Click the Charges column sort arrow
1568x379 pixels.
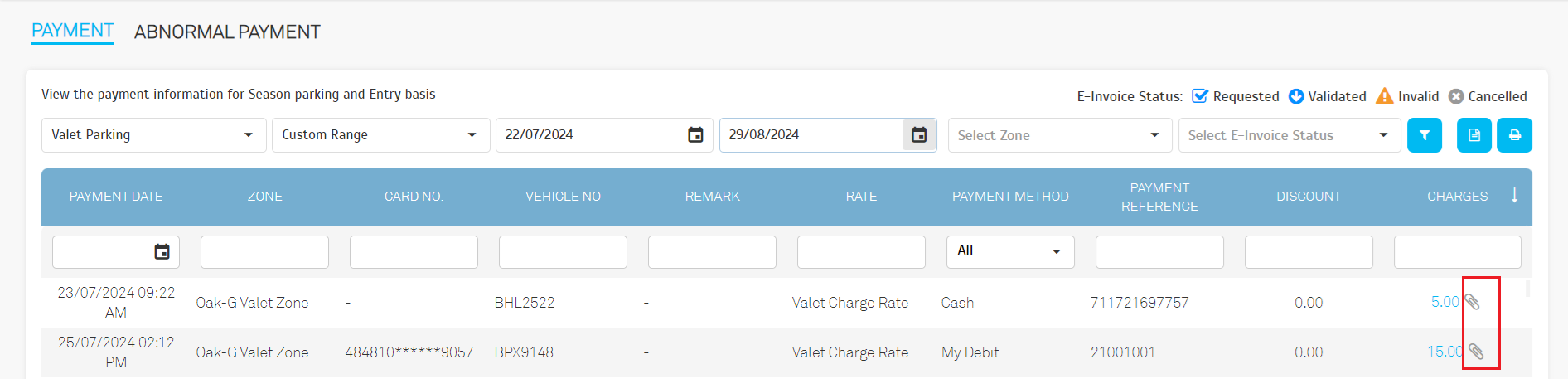[1514, 196]
